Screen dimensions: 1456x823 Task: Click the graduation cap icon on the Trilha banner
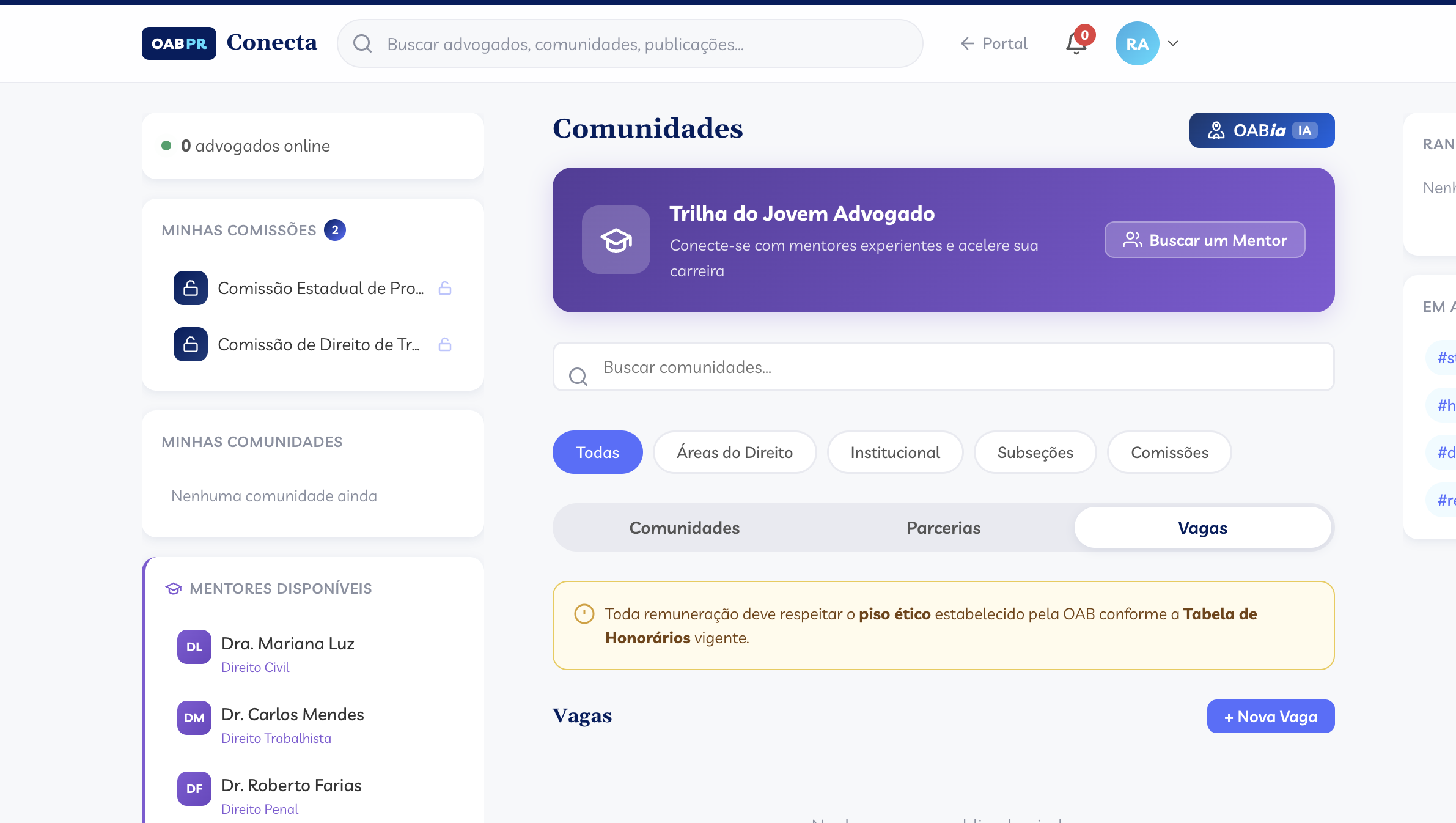point(615,240)
